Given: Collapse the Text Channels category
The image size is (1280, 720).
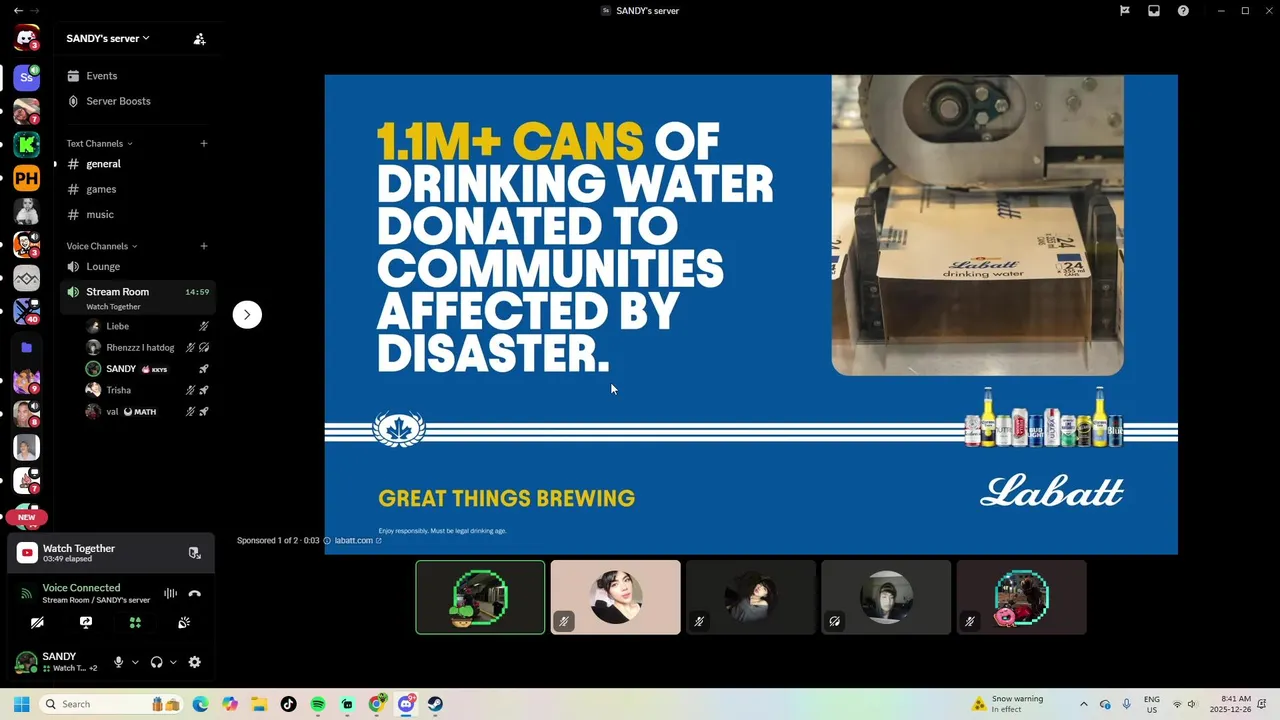Looking at the screenshot, I should coord(99,143).
